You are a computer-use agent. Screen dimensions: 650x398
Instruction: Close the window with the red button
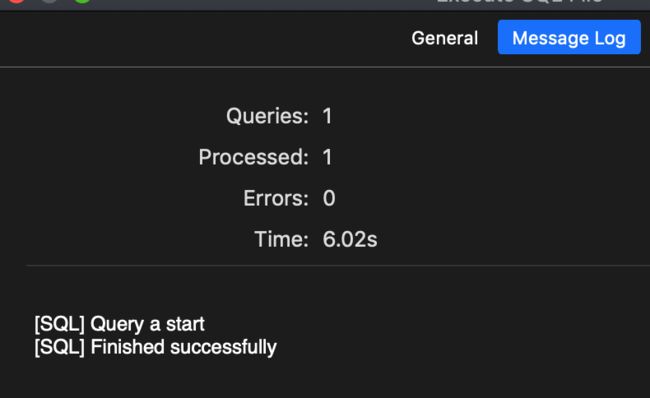tap(16, 1)
